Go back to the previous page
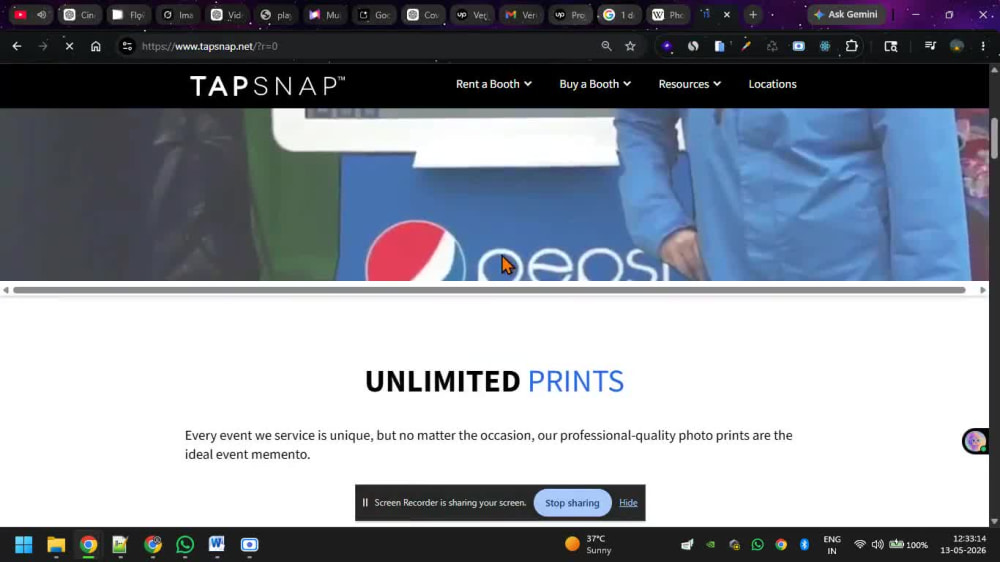Screen dimensions: 1000x562 point(17,46)
